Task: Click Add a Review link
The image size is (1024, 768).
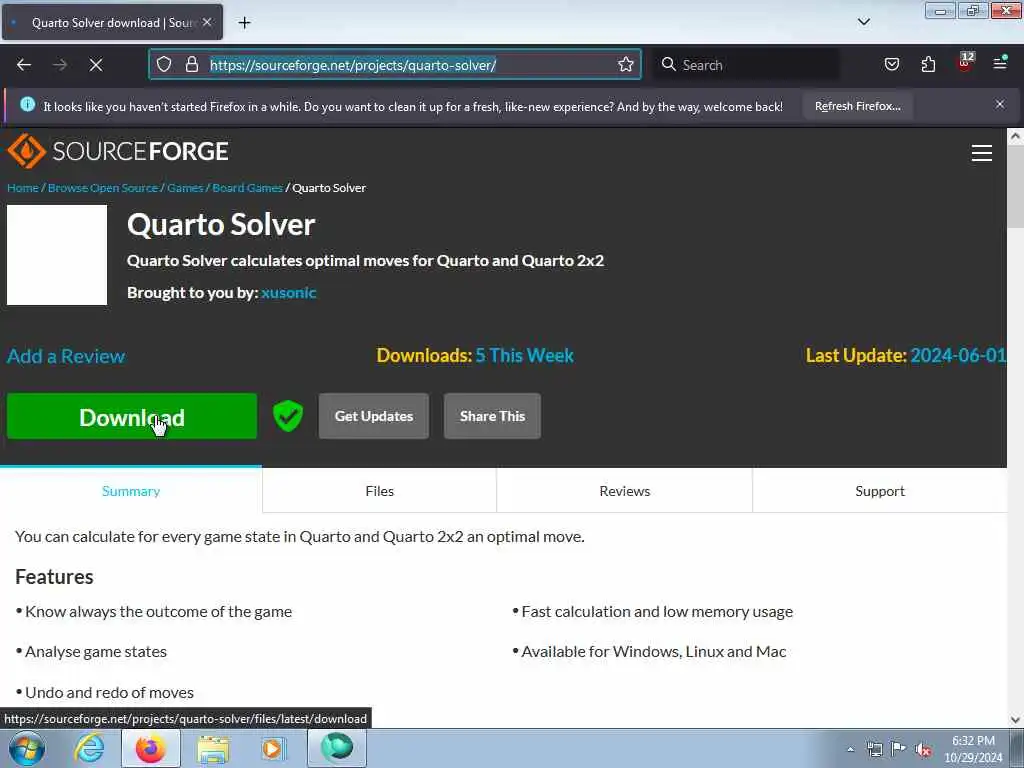Action: coord(66,356)
